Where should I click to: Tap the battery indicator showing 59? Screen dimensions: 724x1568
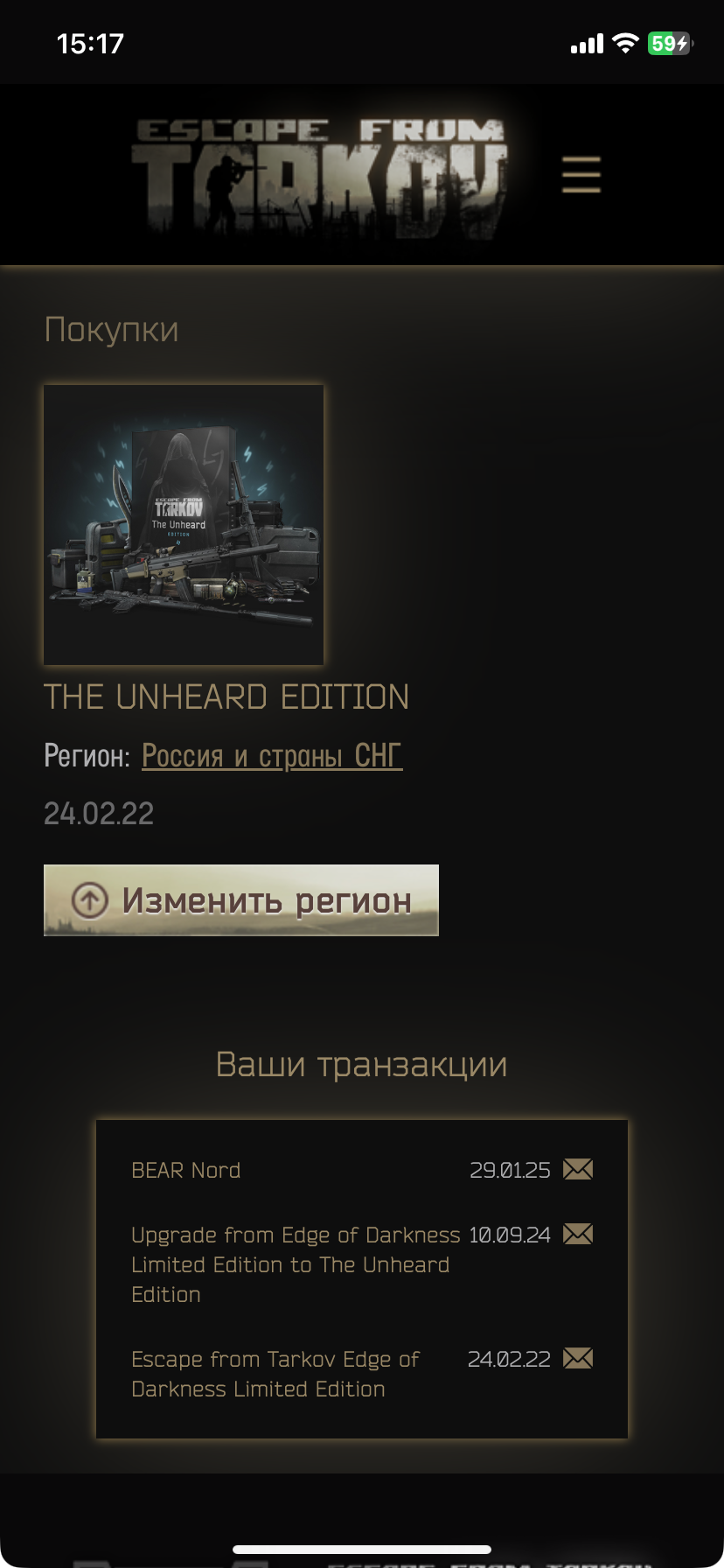click(x=671, y=43)
